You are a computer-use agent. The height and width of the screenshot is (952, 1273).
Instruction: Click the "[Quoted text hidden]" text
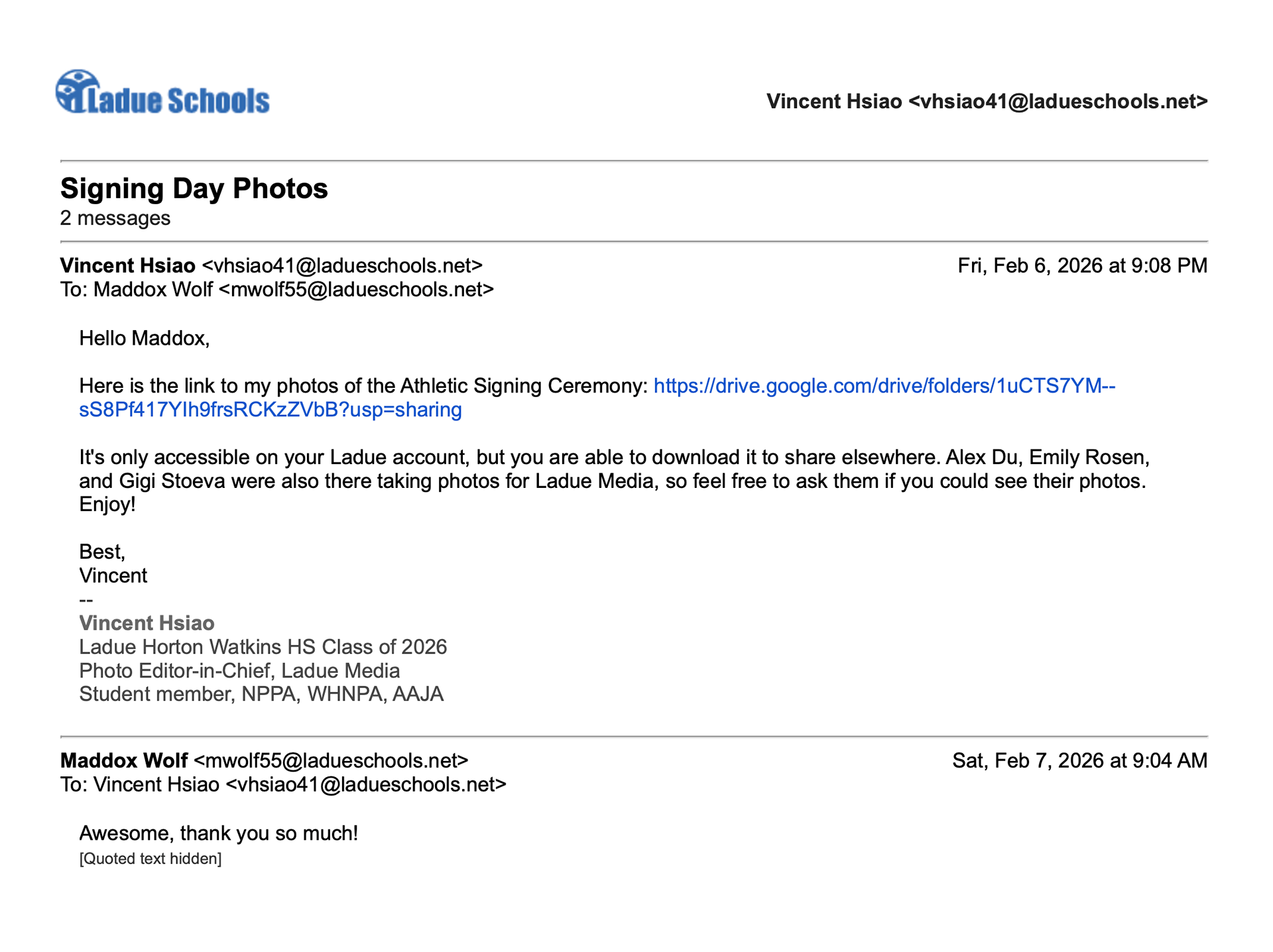(x=151, y=859)
